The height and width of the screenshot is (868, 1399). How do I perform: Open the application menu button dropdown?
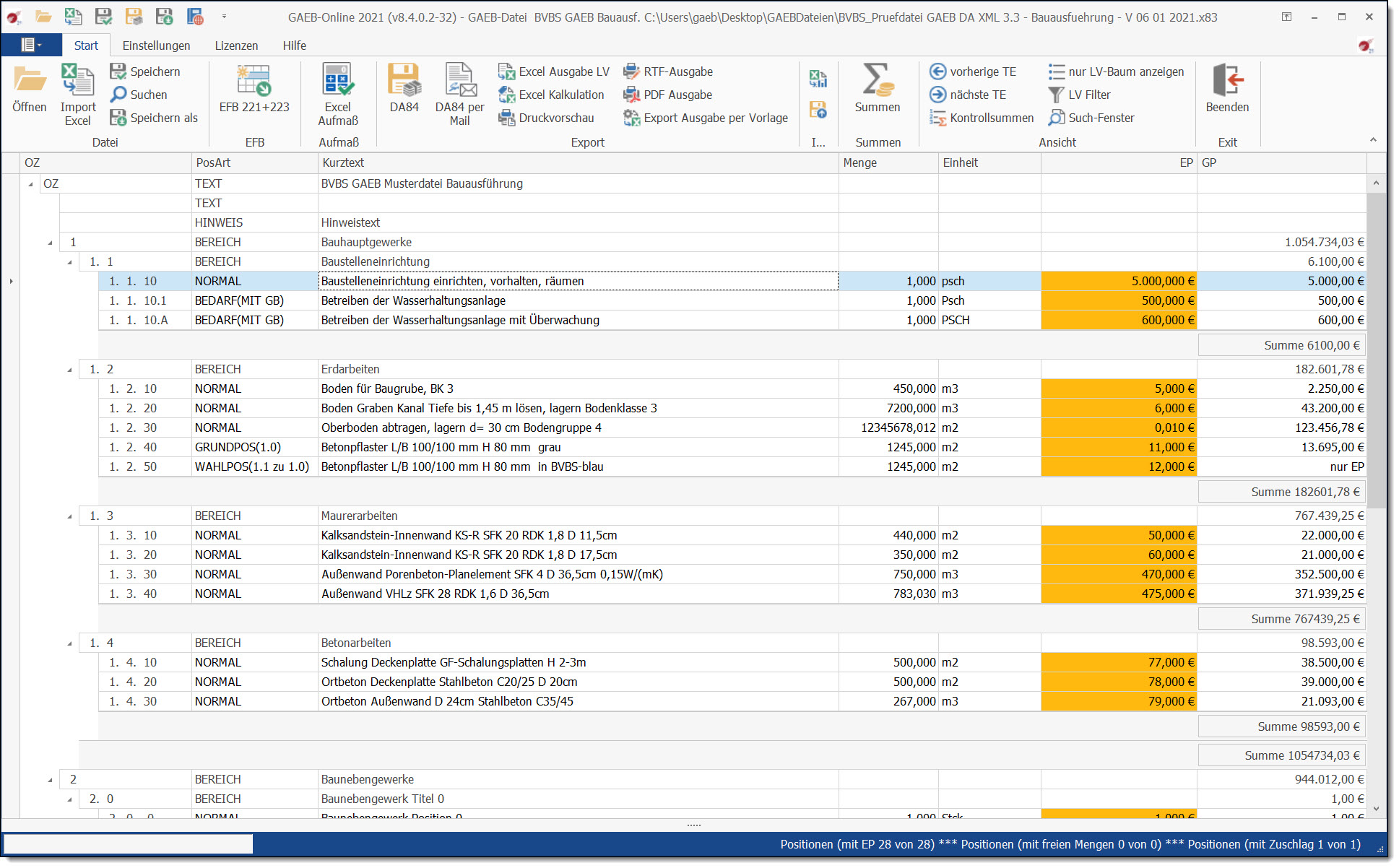[x=31, y=45]
